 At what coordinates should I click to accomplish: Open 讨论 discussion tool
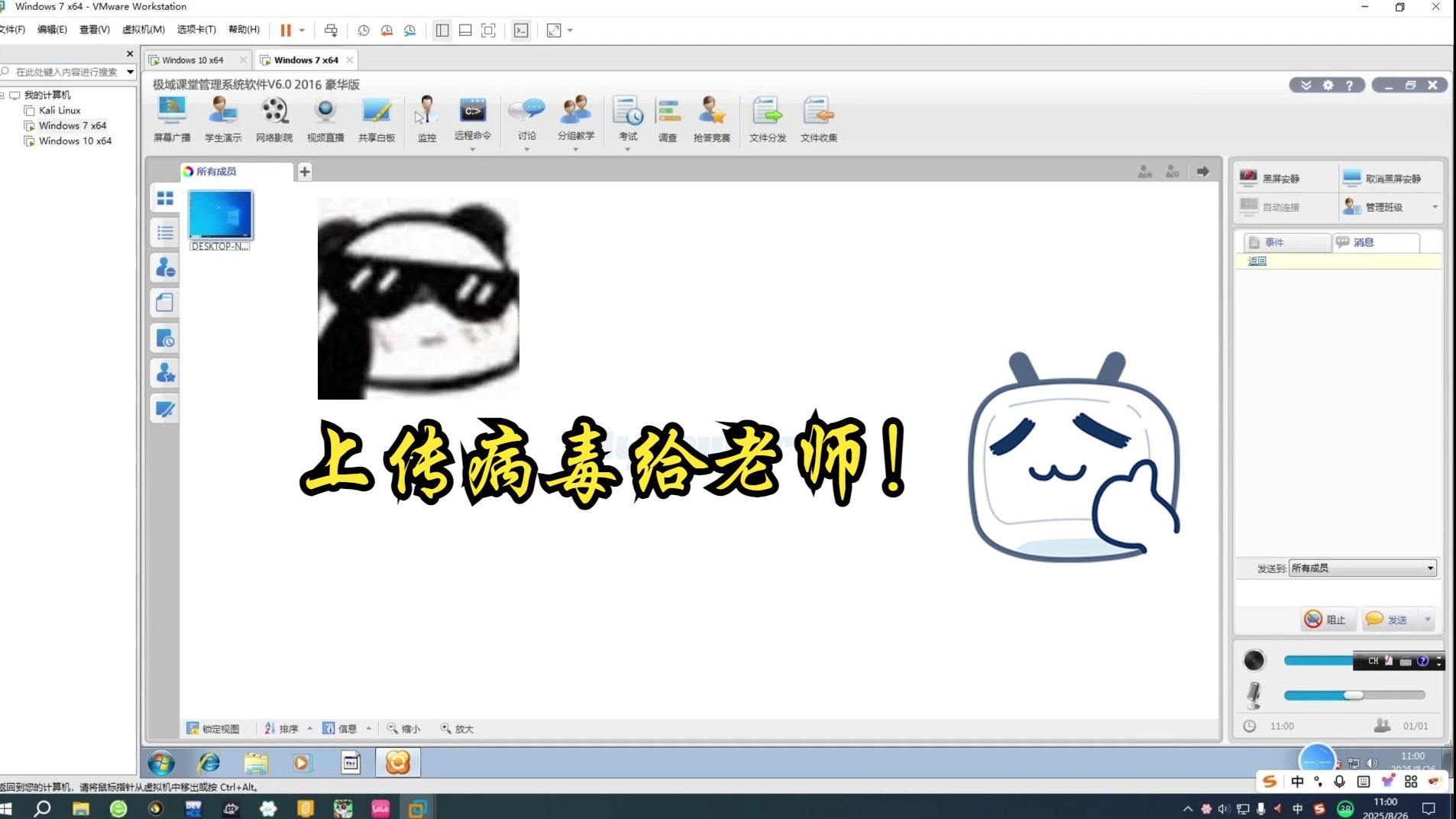tap(527, 118)
